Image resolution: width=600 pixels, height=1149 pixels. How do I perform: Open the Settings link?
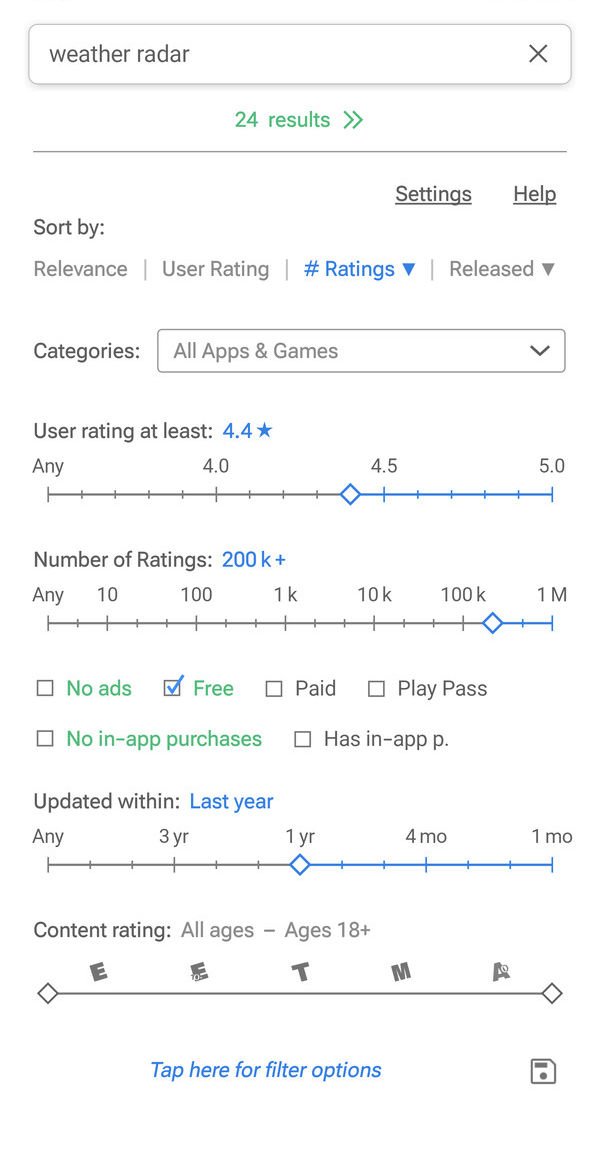[433, 193]
